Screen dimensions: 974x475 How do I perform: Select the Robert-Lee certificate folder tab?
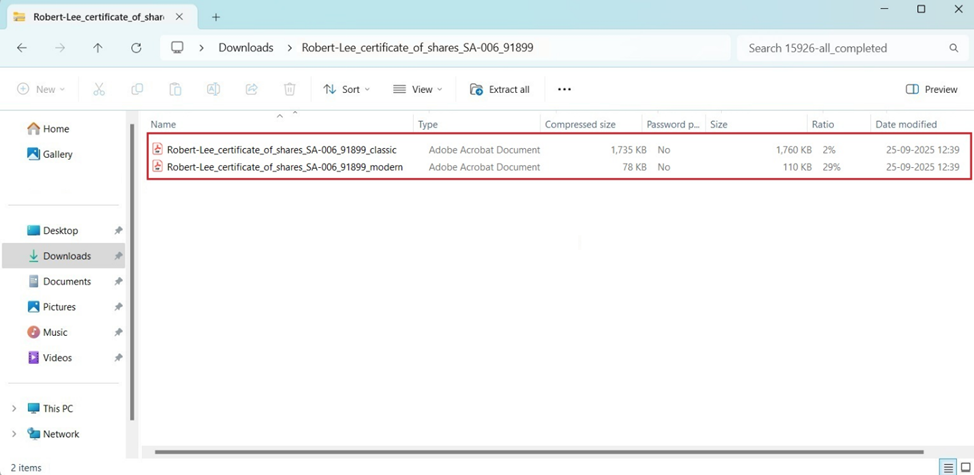(102, 17)
